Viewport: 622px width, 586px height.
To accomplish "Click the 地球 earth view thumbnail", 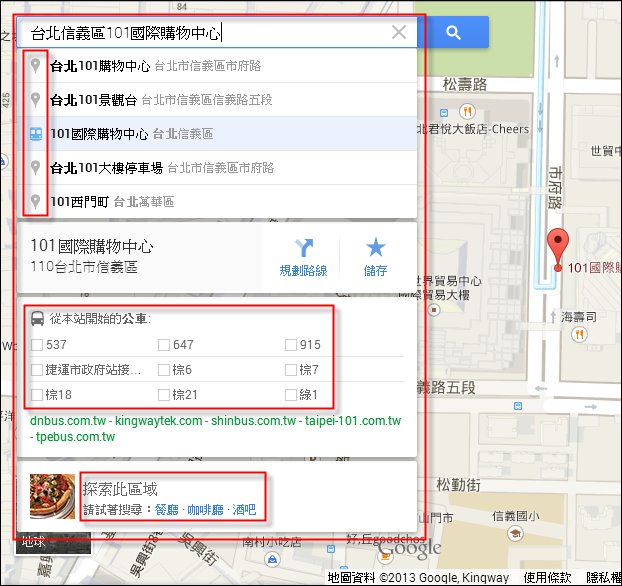I will point(53,543).
